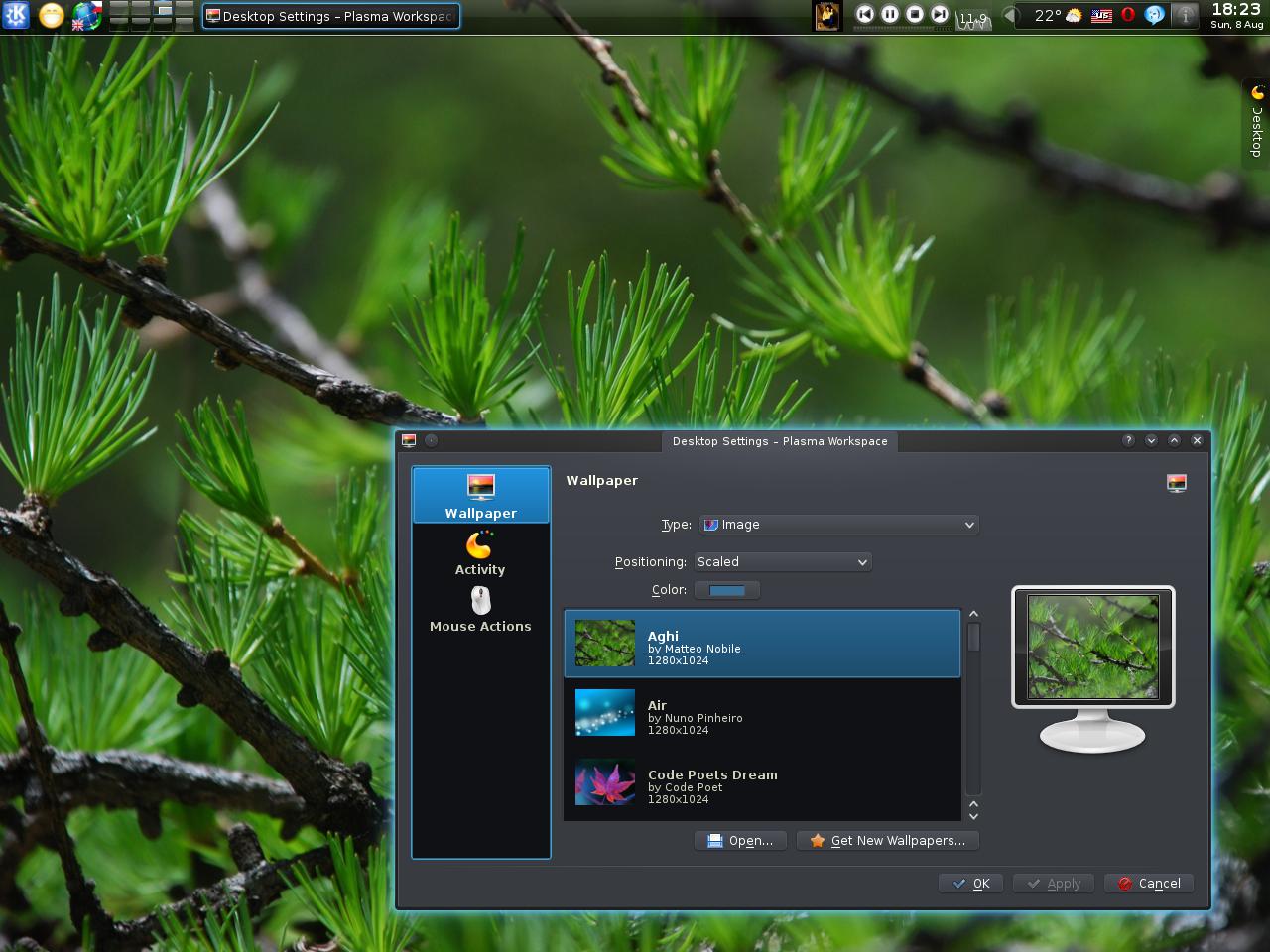Screen dimensions: 1270x952
Task: Open the Desktop toolbox on the screen edge
Action: pos(1256,123)
